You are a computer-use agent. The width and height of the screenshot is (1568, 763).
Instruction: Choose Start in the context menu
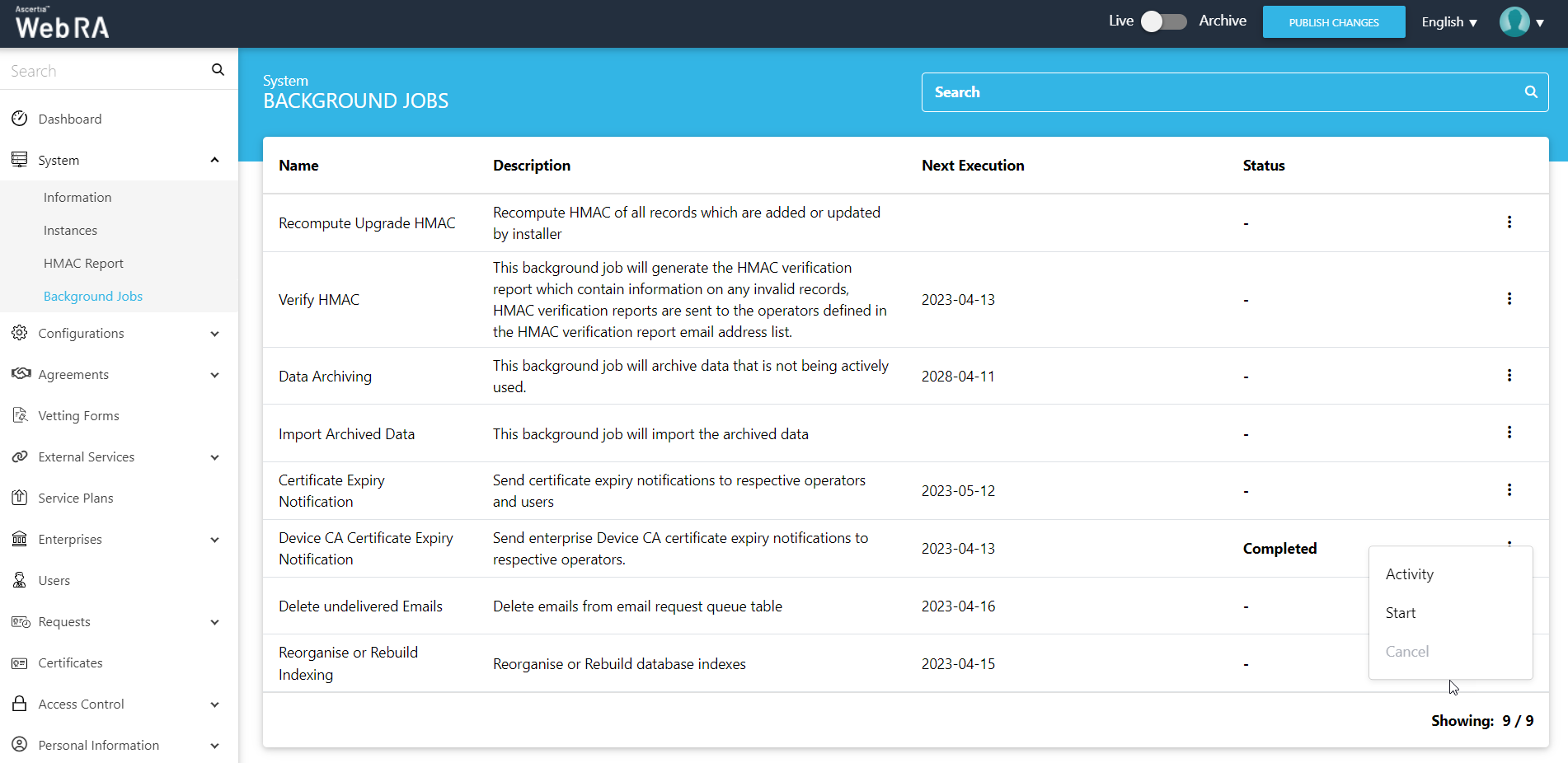pos(1400,613)
